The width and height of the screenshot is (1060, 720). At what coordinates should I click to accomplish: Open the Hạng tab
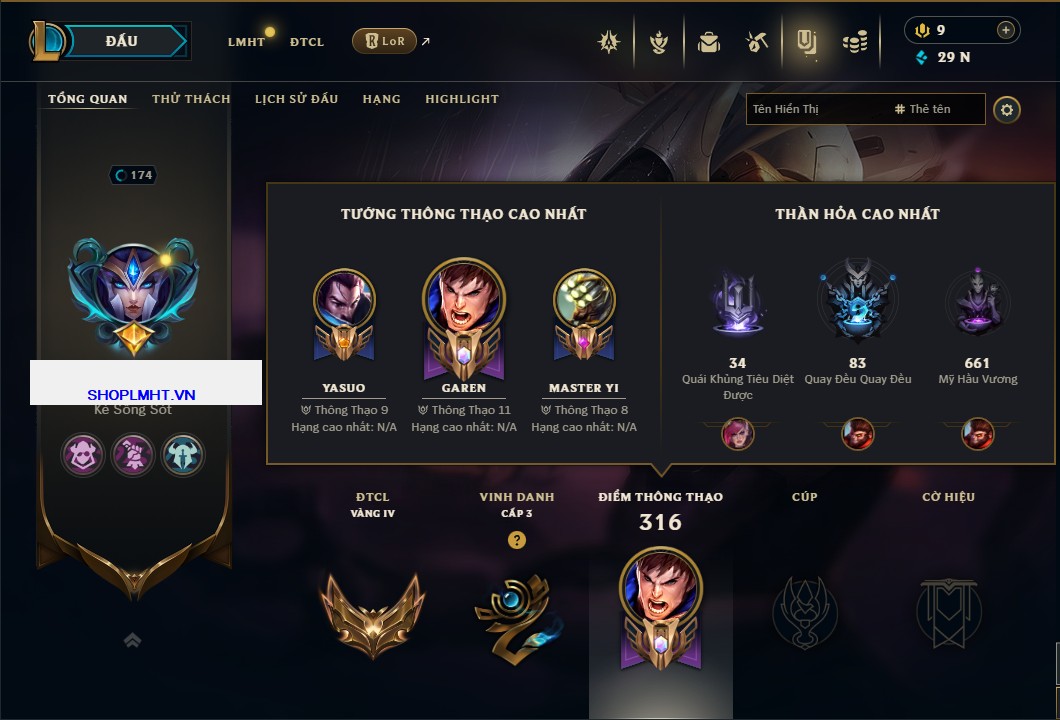381,99
